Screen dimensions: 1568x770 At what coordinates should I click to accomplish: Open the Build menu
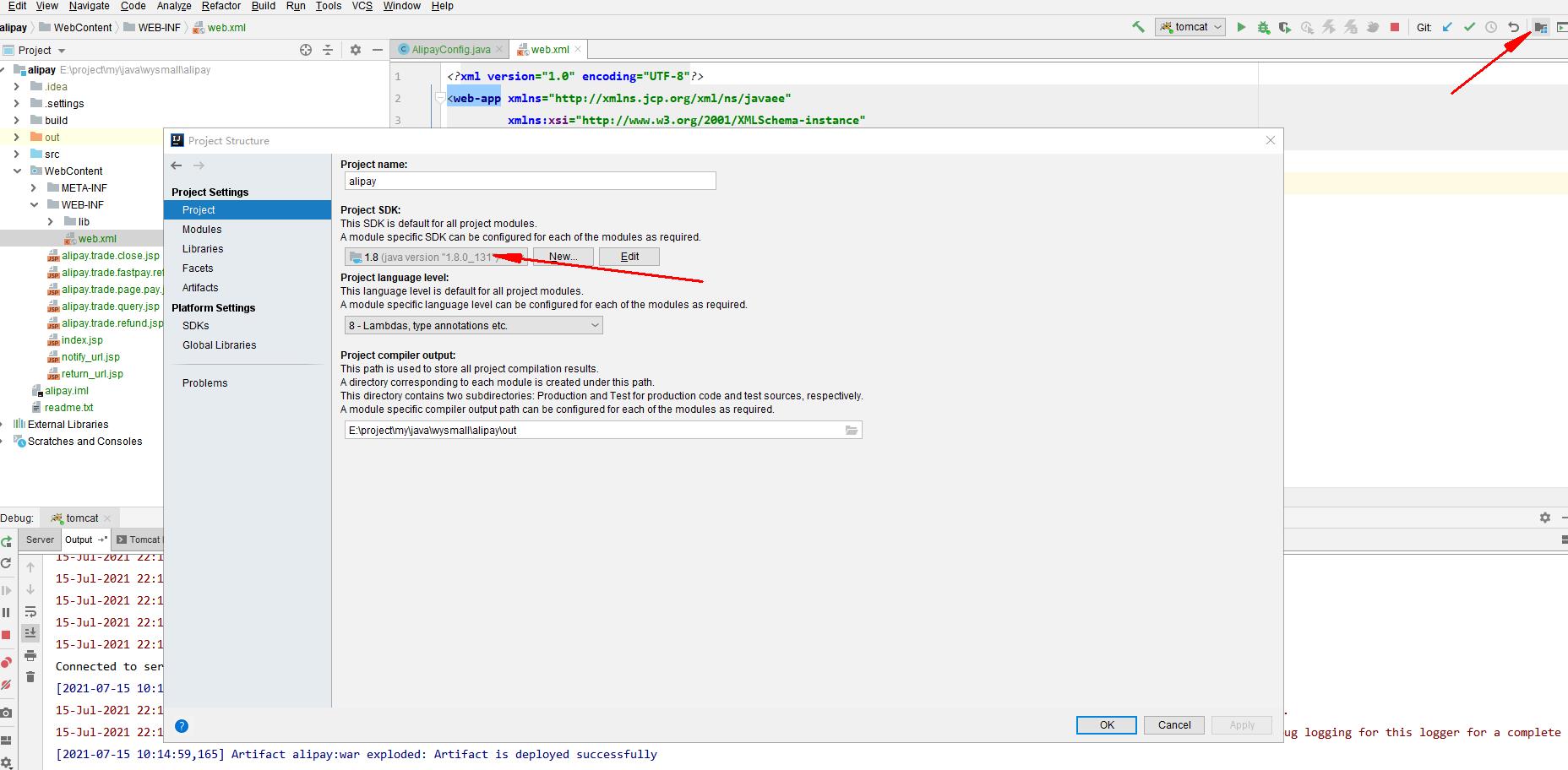(x=264, y=6)
